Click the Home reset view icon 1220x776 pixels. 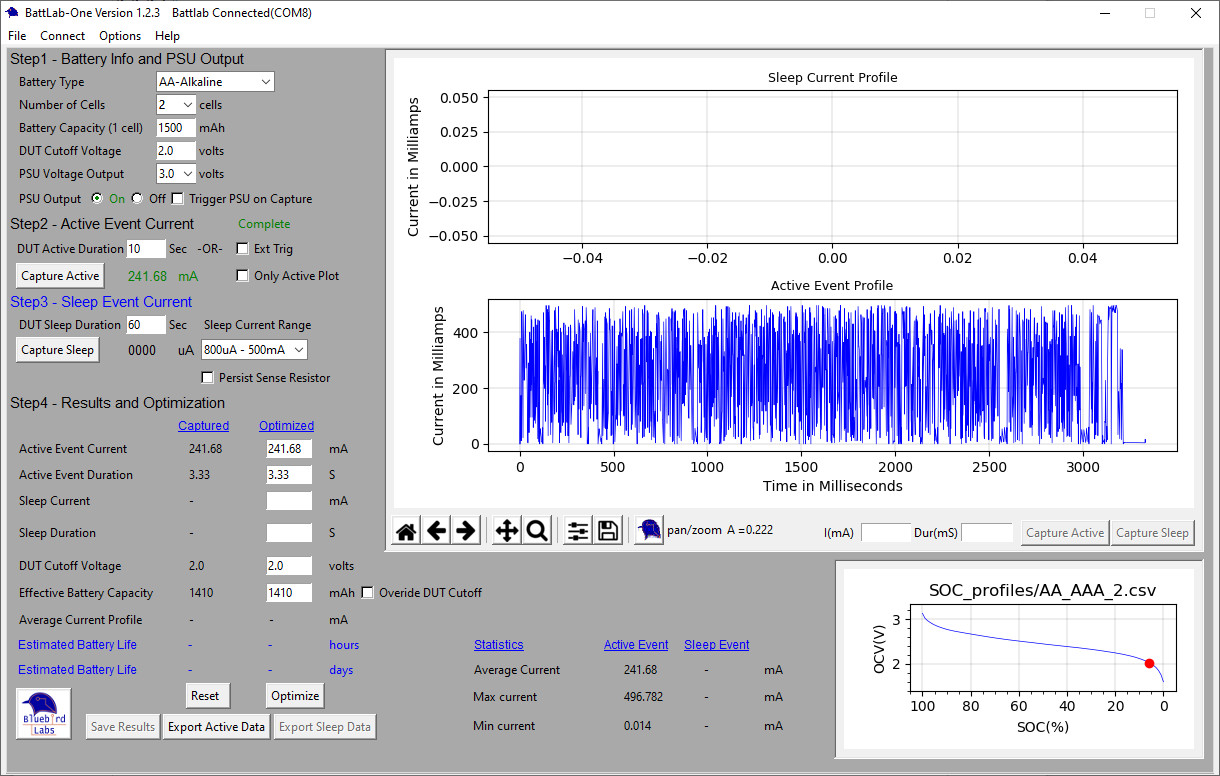pos(406,531)
